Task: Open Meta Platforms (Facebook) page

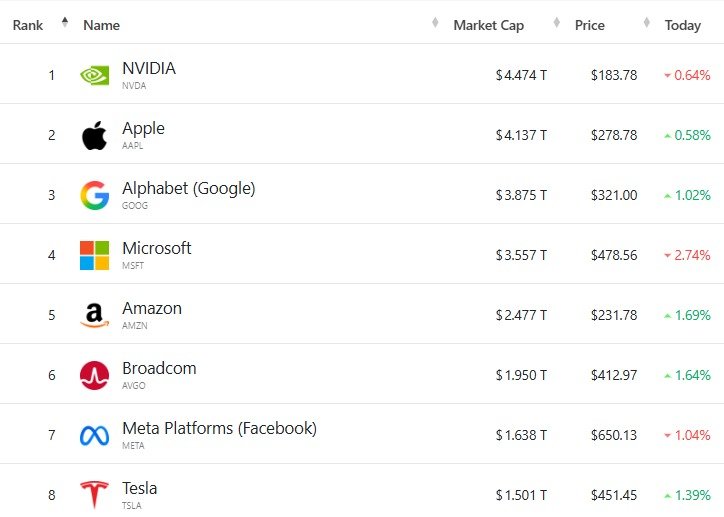Action: (x=219, y=429)
